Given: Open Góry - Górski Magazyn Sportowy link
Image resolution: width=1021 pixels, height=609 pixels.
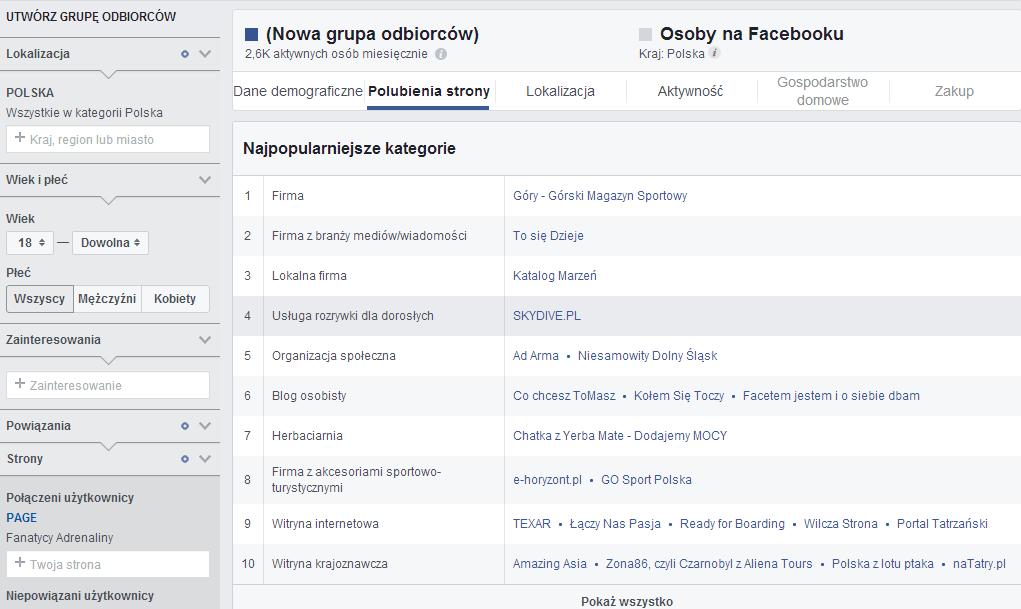Looking at the screenshot, I should 600,196.
